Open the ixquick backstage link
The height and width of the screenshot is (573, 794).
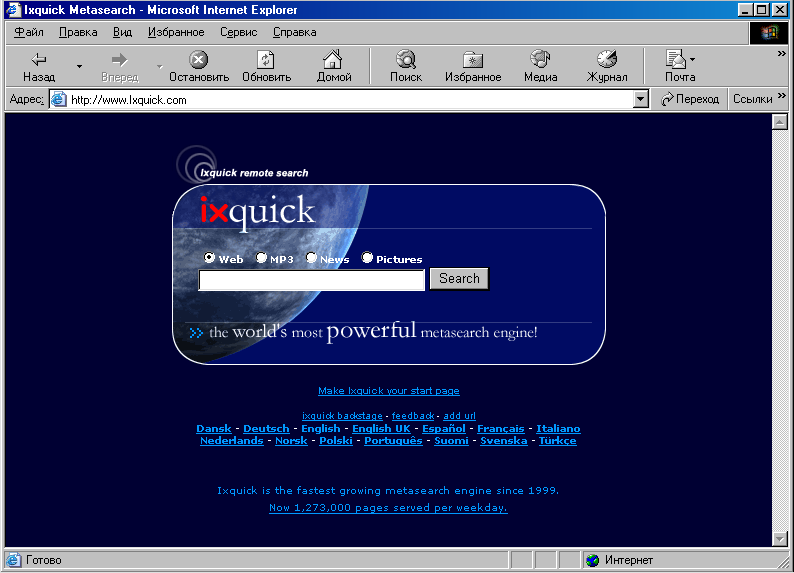click(x=342, y=416)
